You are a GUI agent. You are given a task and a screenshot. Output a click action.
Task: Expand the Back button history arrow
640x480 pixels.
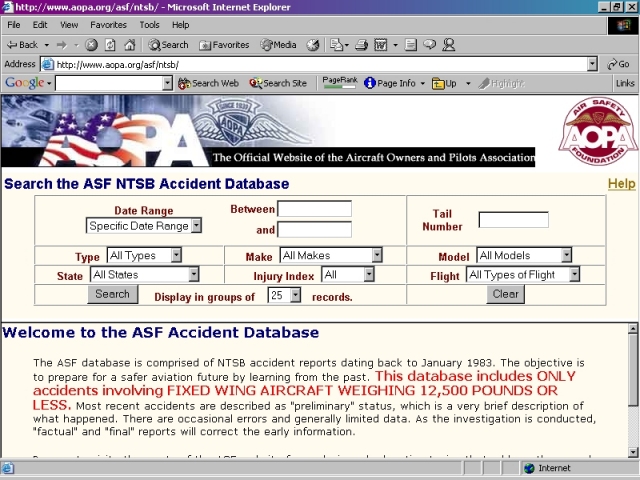click(47, 45)
